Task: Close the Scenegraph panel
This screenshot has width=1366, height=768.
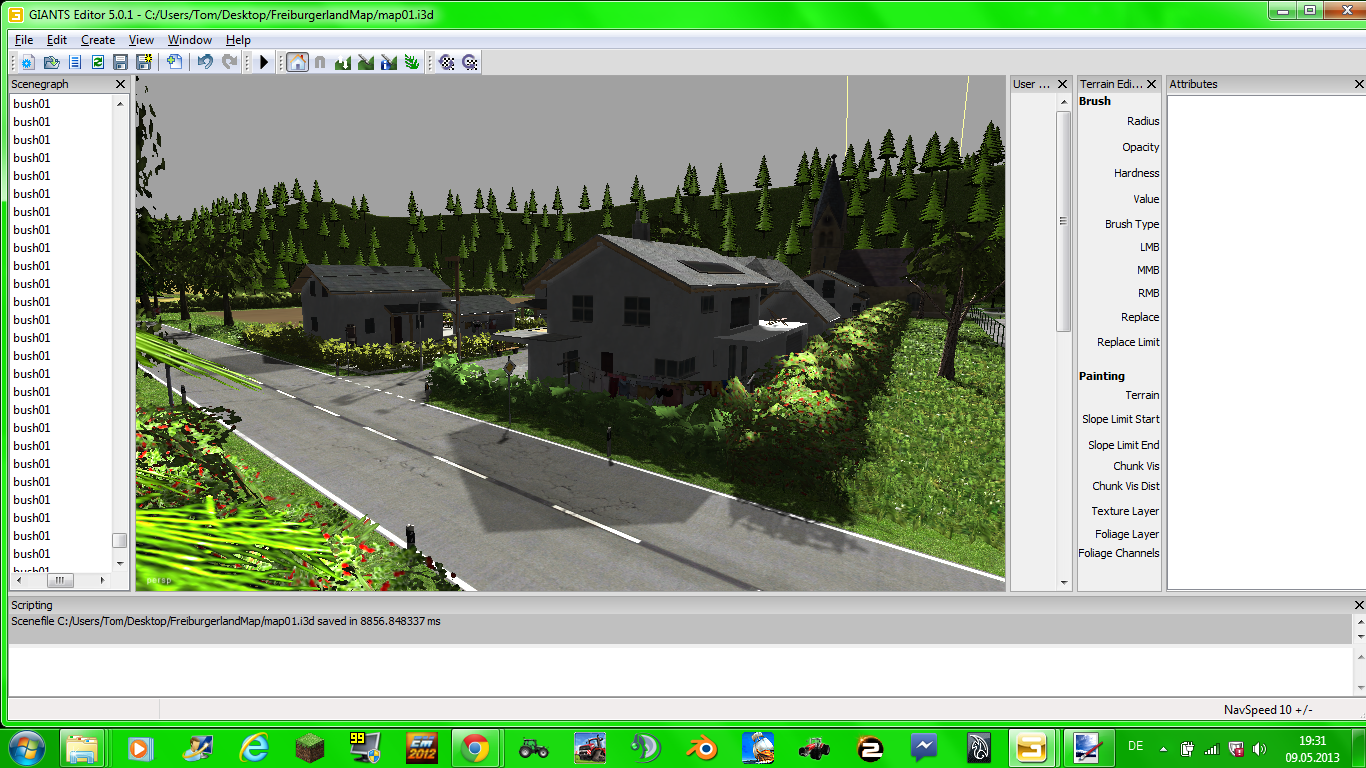Action: pyautogui.click(x=121, y=85)
